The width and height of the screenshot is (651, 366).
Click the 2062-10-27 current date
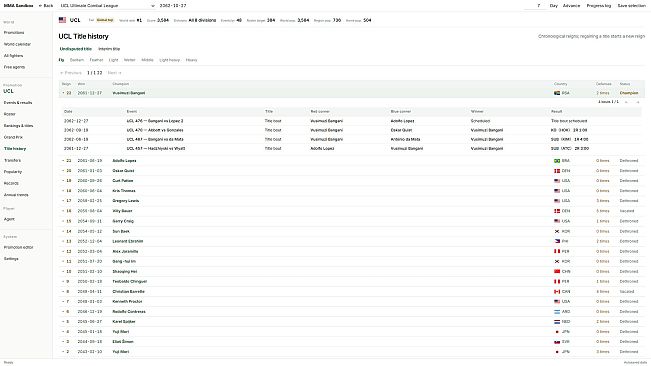[x=173, y=5]
